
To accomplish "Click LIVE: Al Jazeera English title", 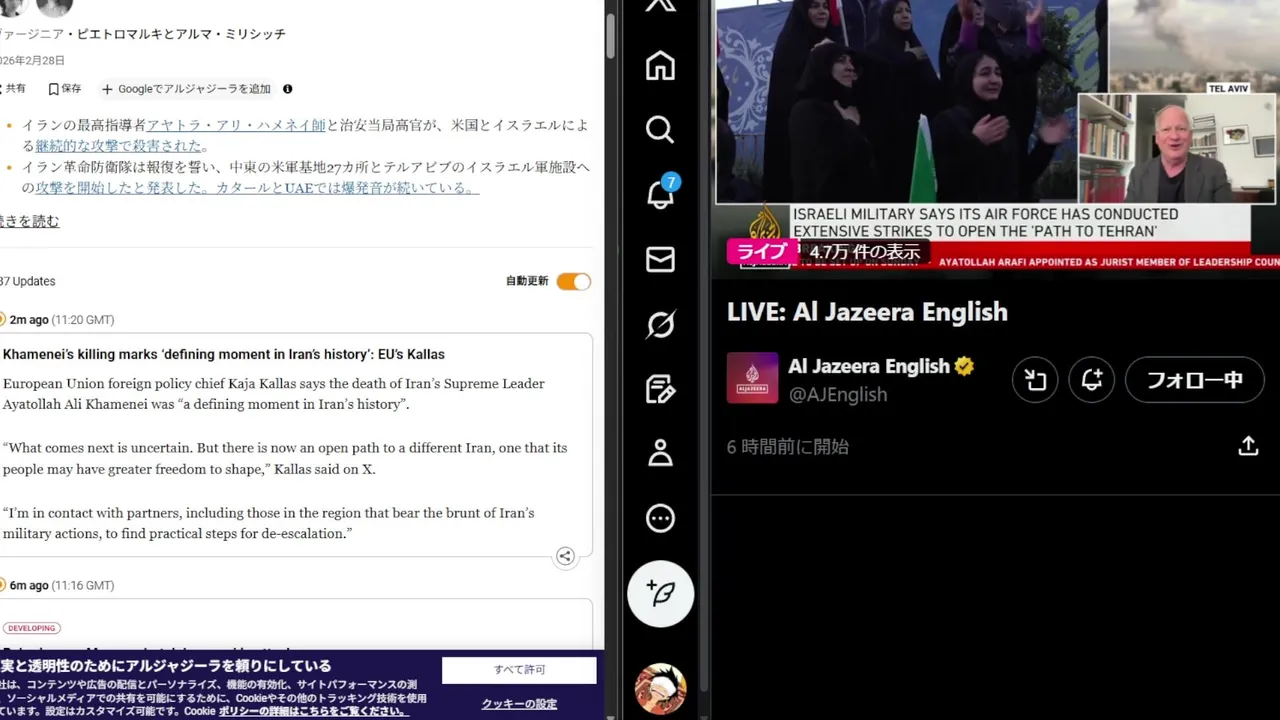I will (867, 312).
